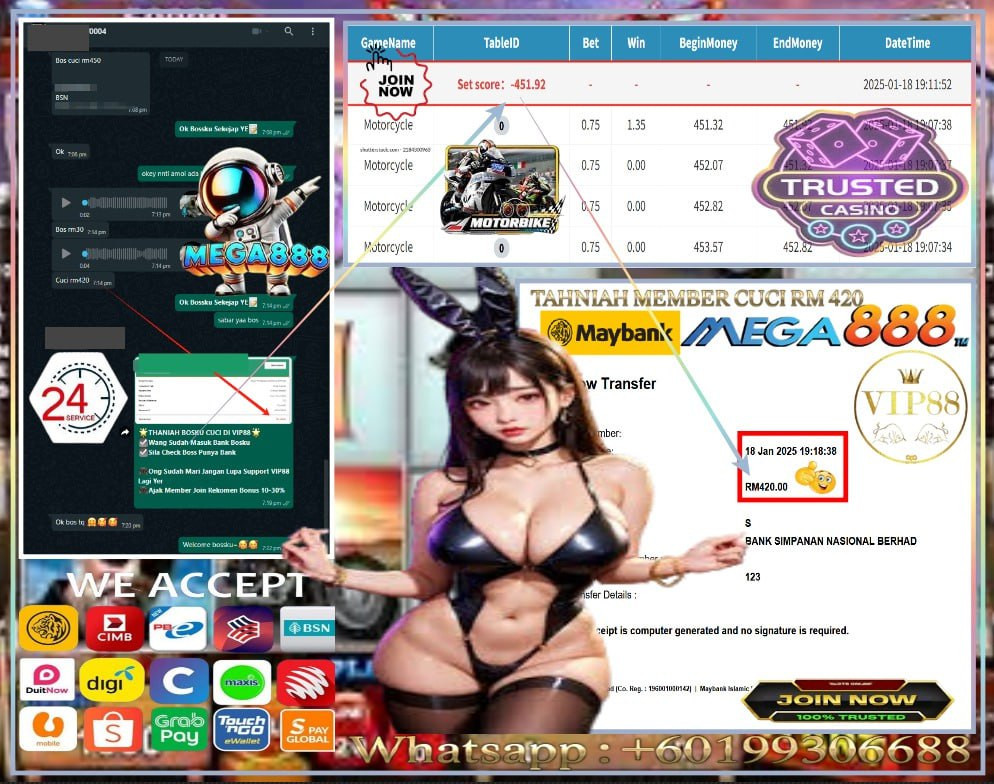Click the Maybank logo on the receipt

point(610,332)
